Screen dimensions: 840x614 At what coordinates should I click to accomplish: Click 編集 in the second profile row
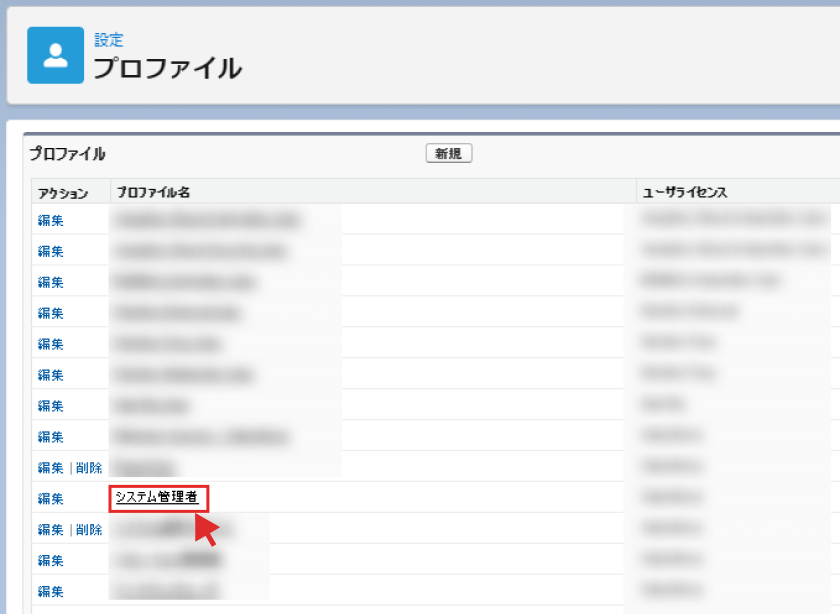click(50, 251)
